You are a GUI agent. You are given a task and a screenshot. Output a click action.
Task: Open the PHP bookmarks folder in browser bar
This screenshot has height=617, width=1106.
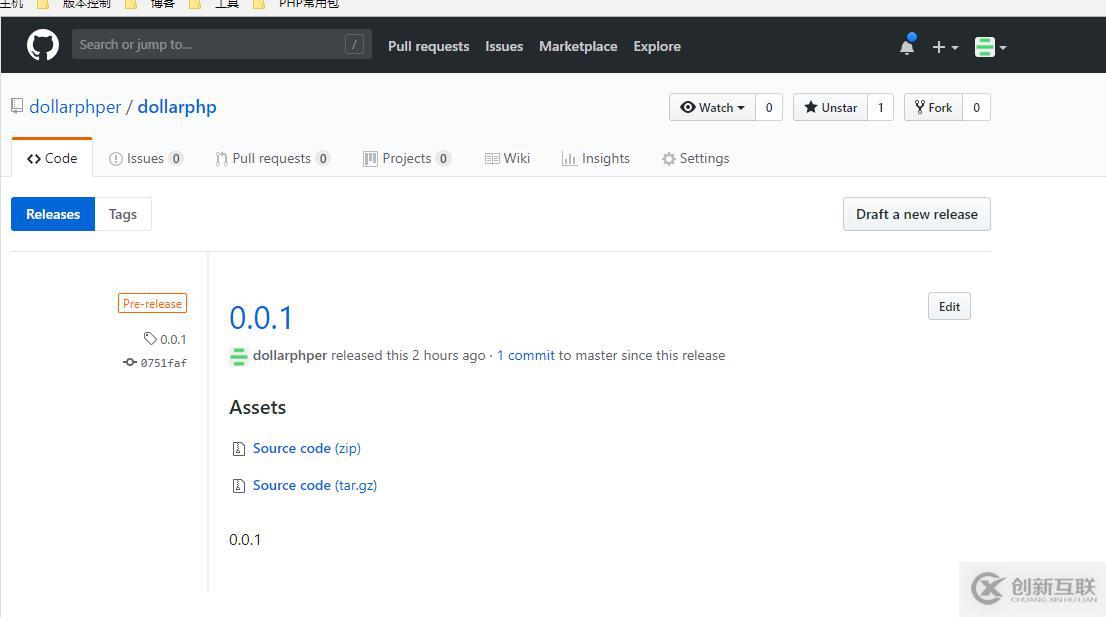297,4
